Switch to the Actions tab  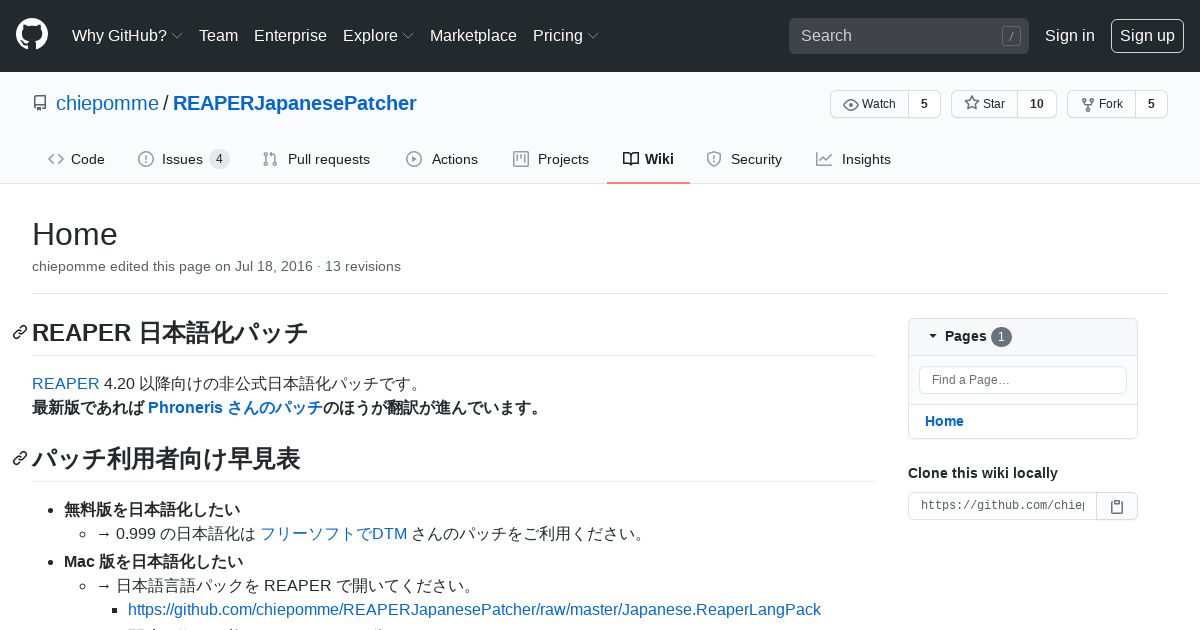click(442, 159)
